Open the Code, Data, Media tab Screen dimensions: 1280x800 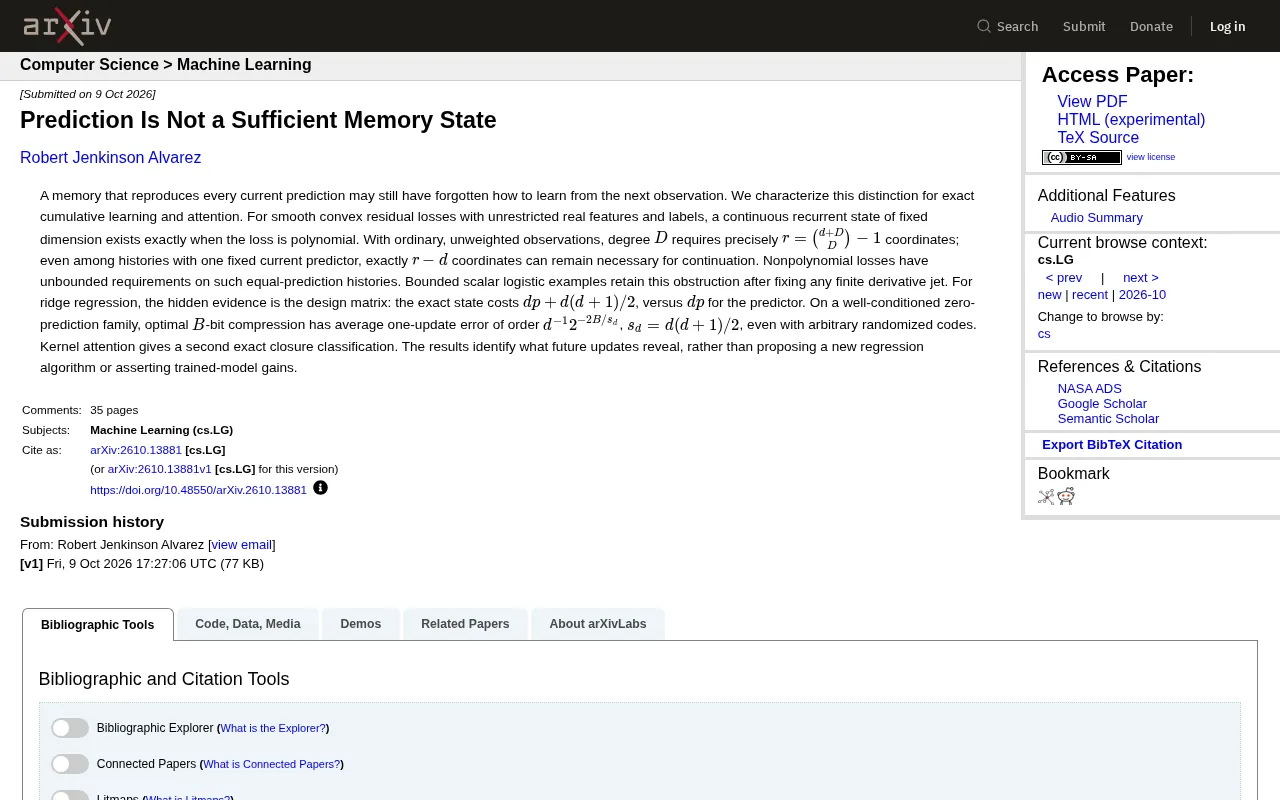pos(248,624)
